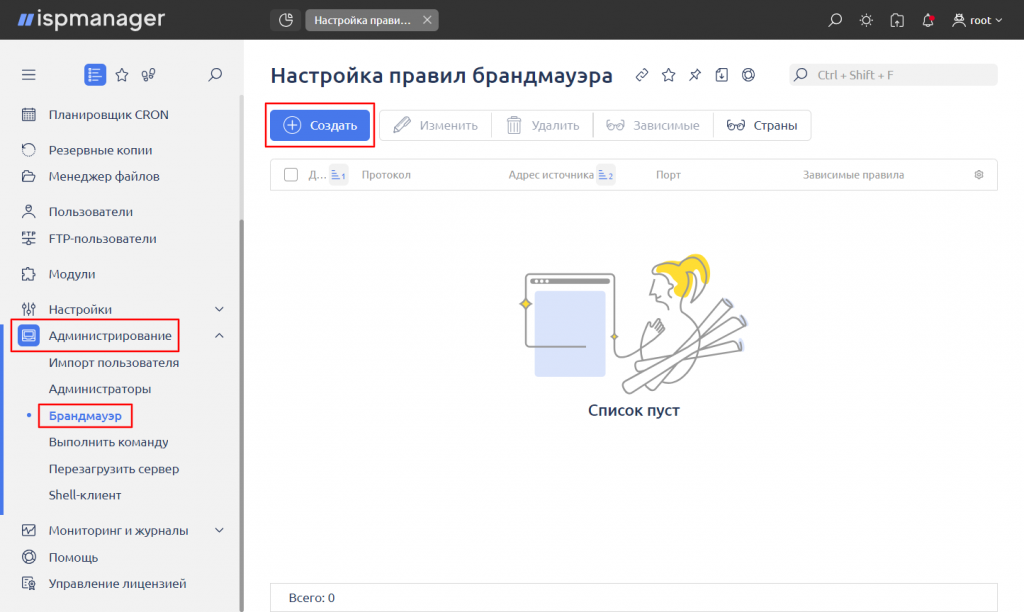Open the favorites star in sidebar header

[121, 74]
